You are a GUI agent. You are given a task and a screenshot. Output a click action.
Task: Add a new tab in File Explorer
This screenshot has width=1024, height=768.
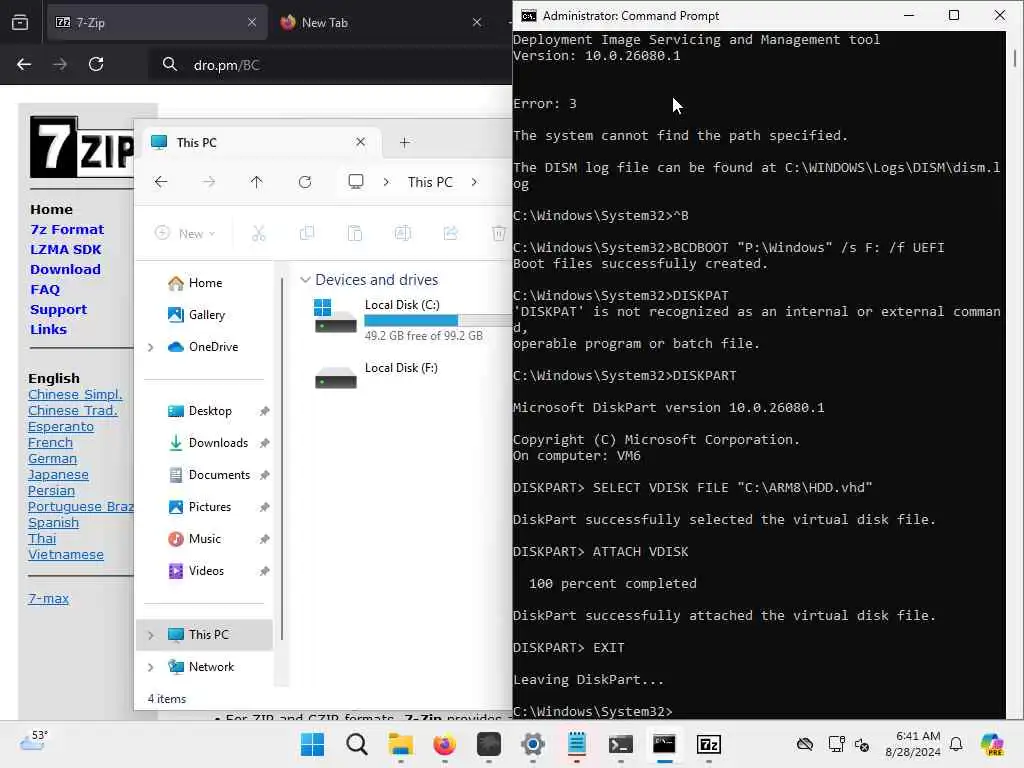click(405, 142)
